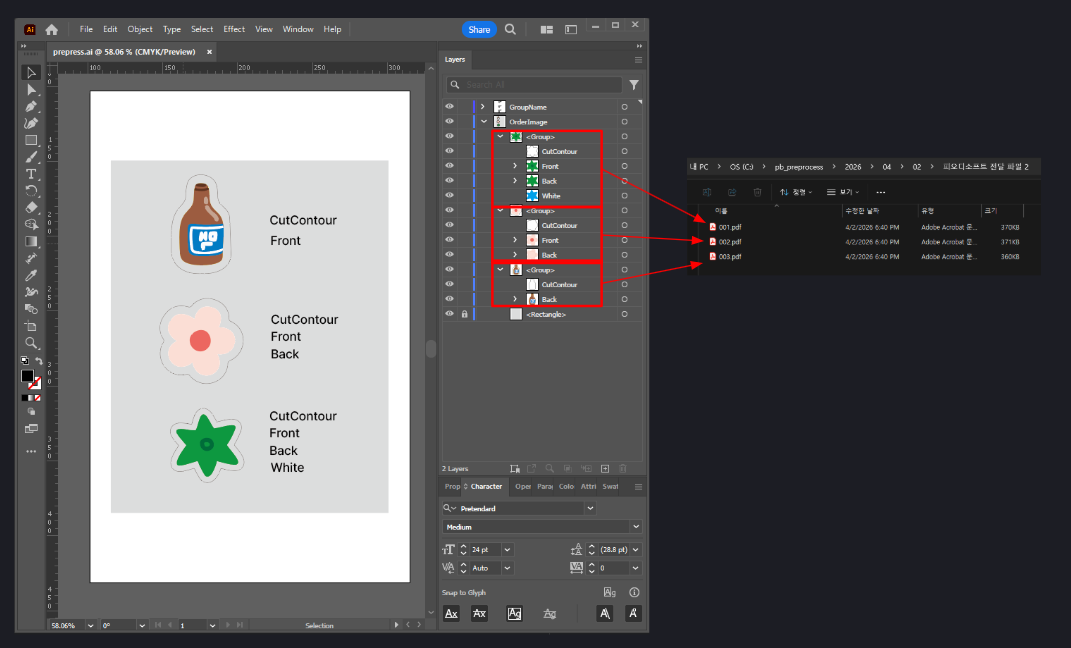
Task: Click the layer filter funnel icon
Action: [634, 85]
